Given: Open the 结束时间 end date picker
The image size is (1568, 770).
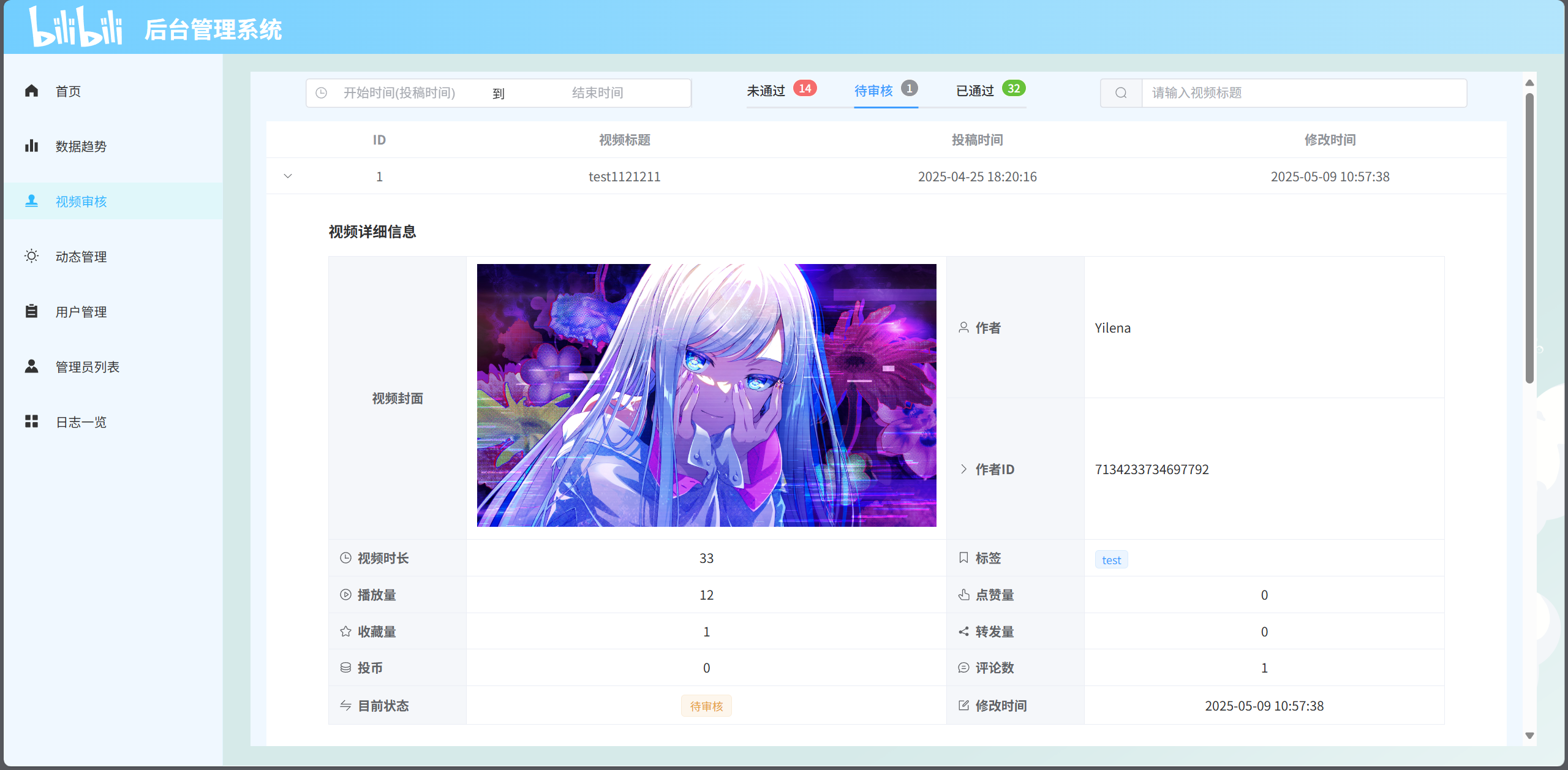Looking at the screenshot, I should 597,93.
